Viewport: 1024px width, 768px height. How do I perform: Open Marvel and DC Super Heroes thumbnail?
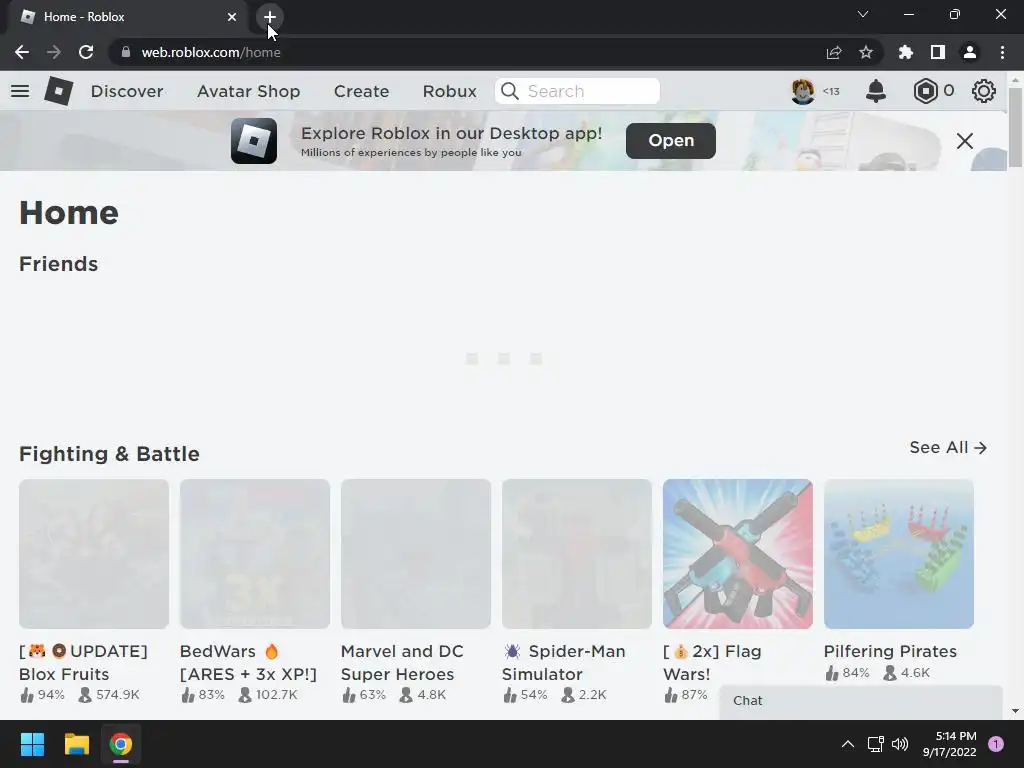[415, 554]
